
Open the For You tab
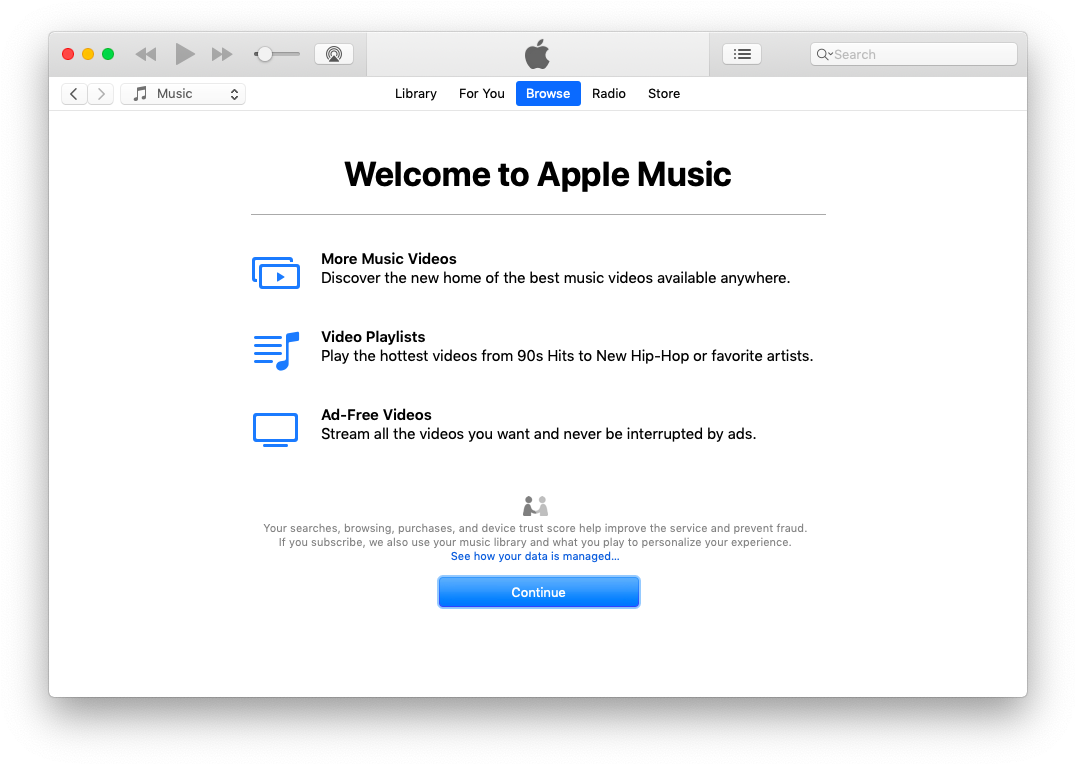[481, 94]
